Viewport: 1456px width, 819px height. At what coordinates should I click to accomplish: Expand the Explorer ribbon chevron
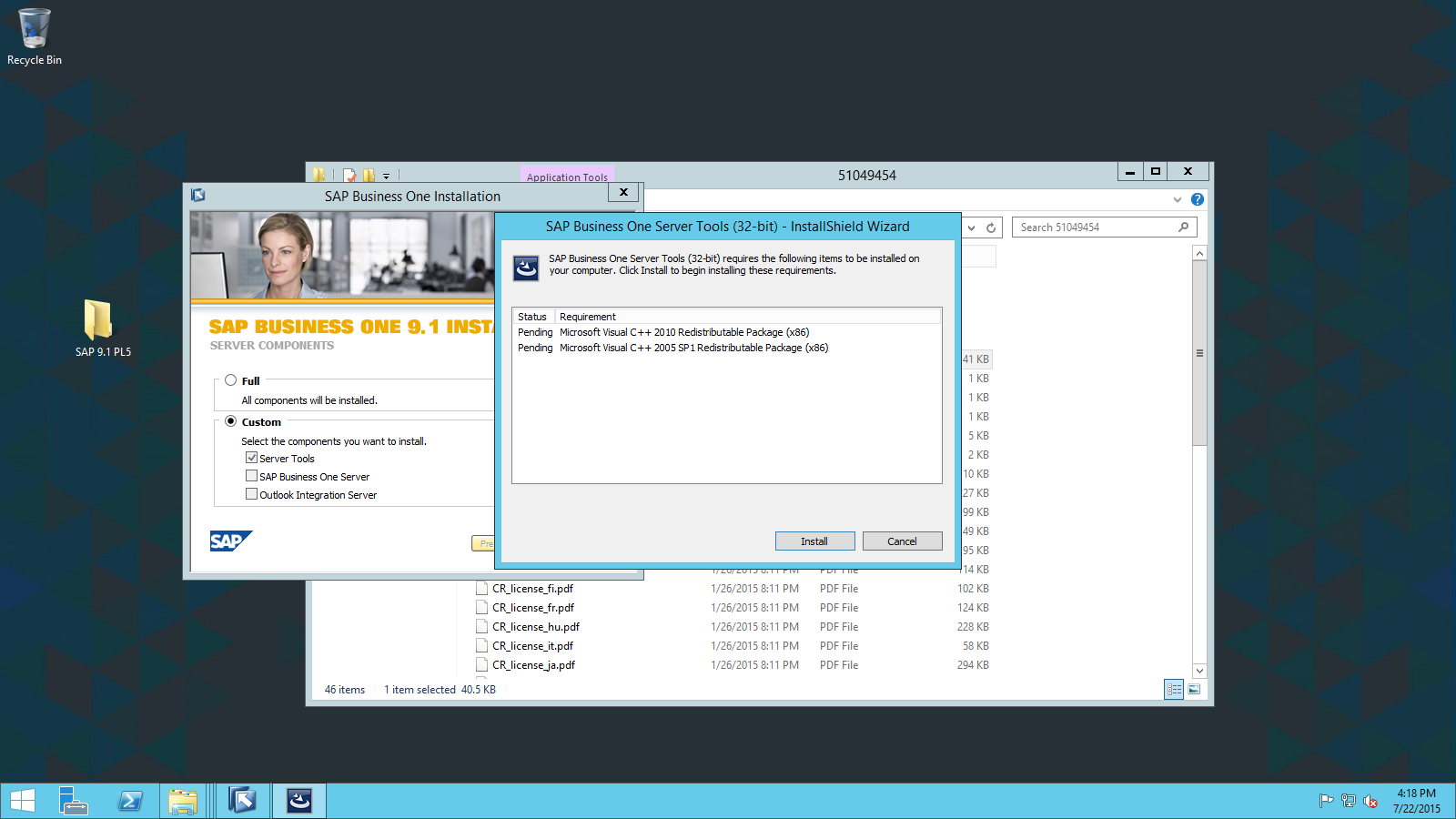pos(1178,199)
